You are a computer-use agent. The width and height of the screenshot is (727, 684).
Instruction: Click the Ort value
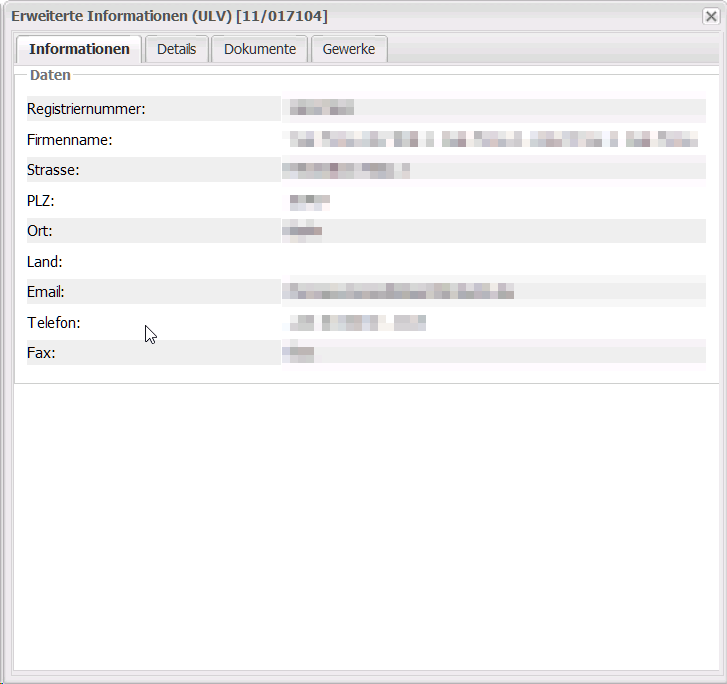tap(302, 231)
